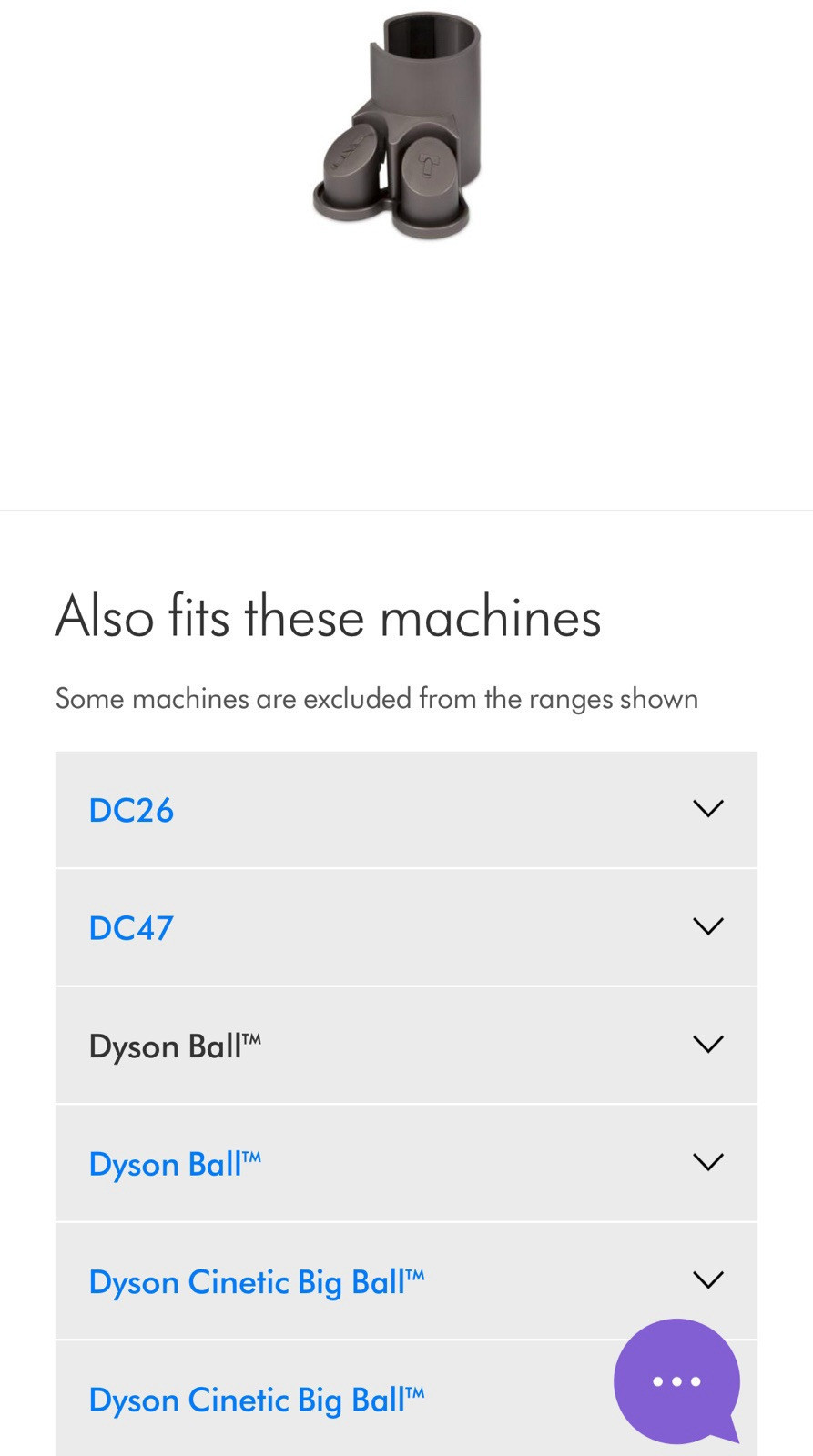Select the DC26 machine label
This screenshot has height=1456, width=813.
point(131,810)
